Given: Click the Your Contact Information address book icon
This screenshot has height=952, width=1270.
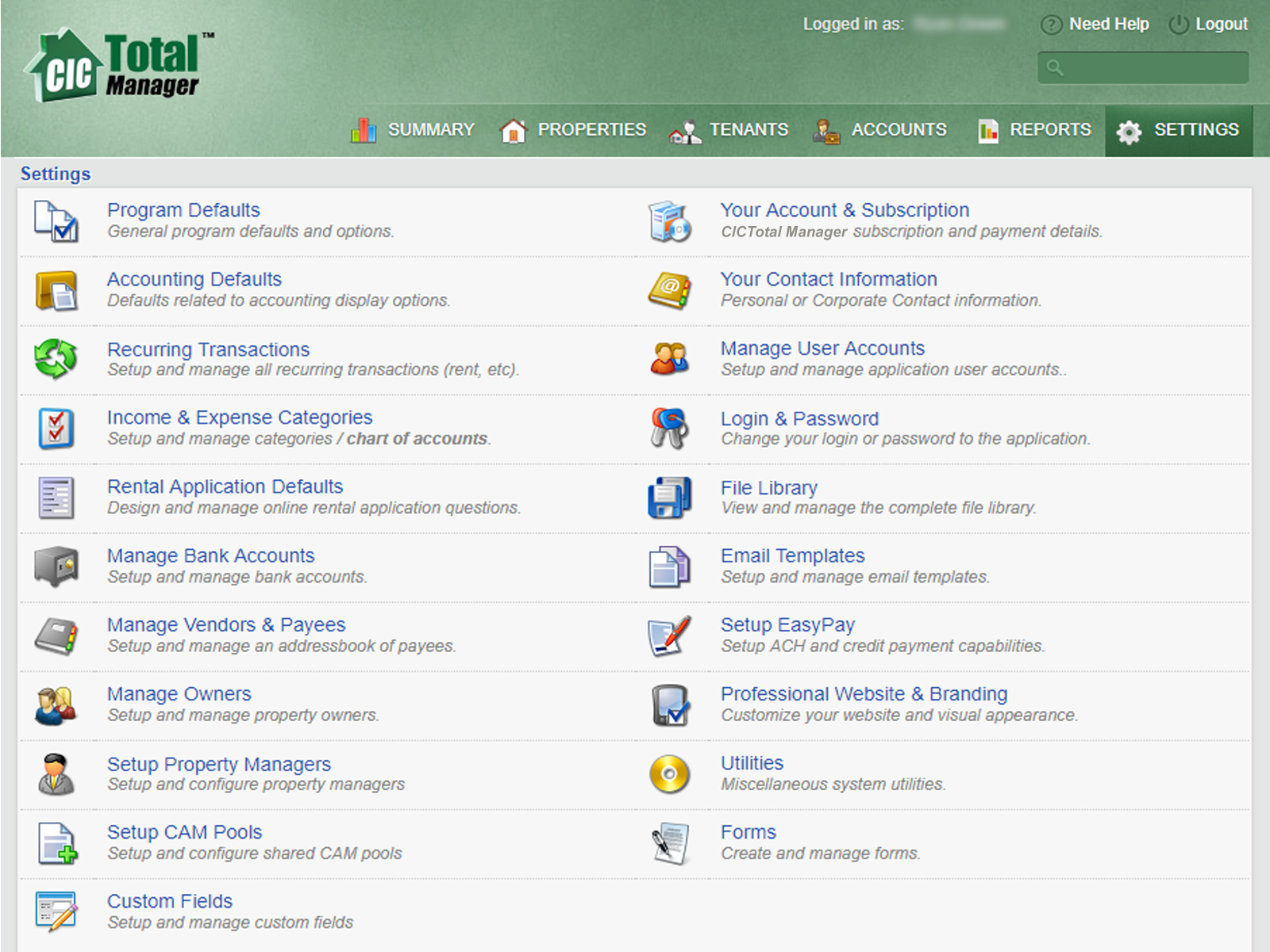Looking at the screenshot, I should [669, 290].
